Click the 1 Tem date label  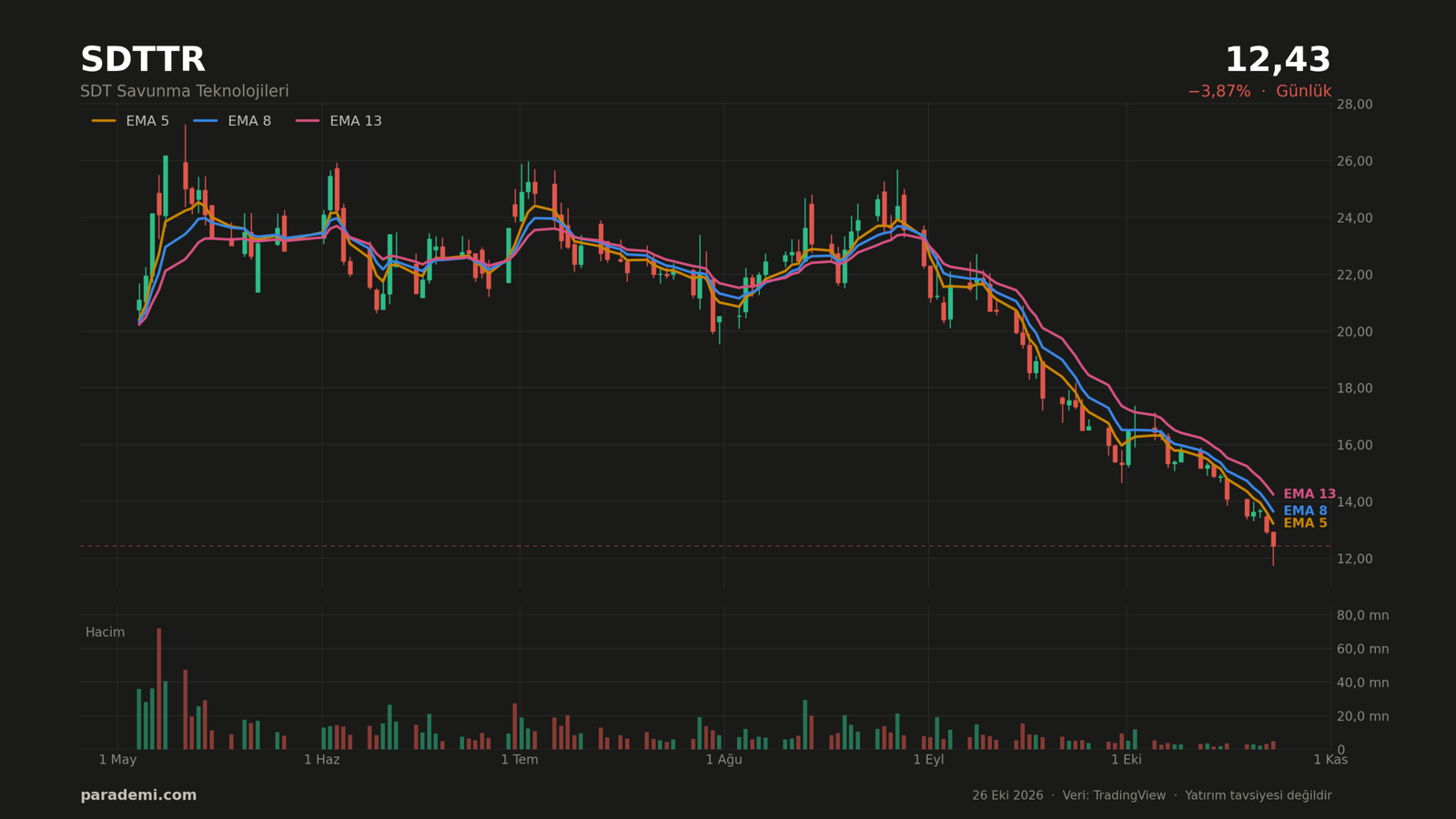tap(520, 760)
